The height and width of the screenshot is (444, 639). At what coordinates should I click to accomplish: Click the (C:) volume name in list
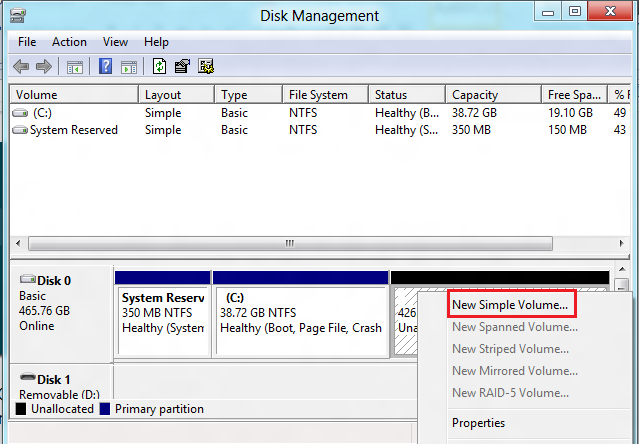(x=42, y=113)
